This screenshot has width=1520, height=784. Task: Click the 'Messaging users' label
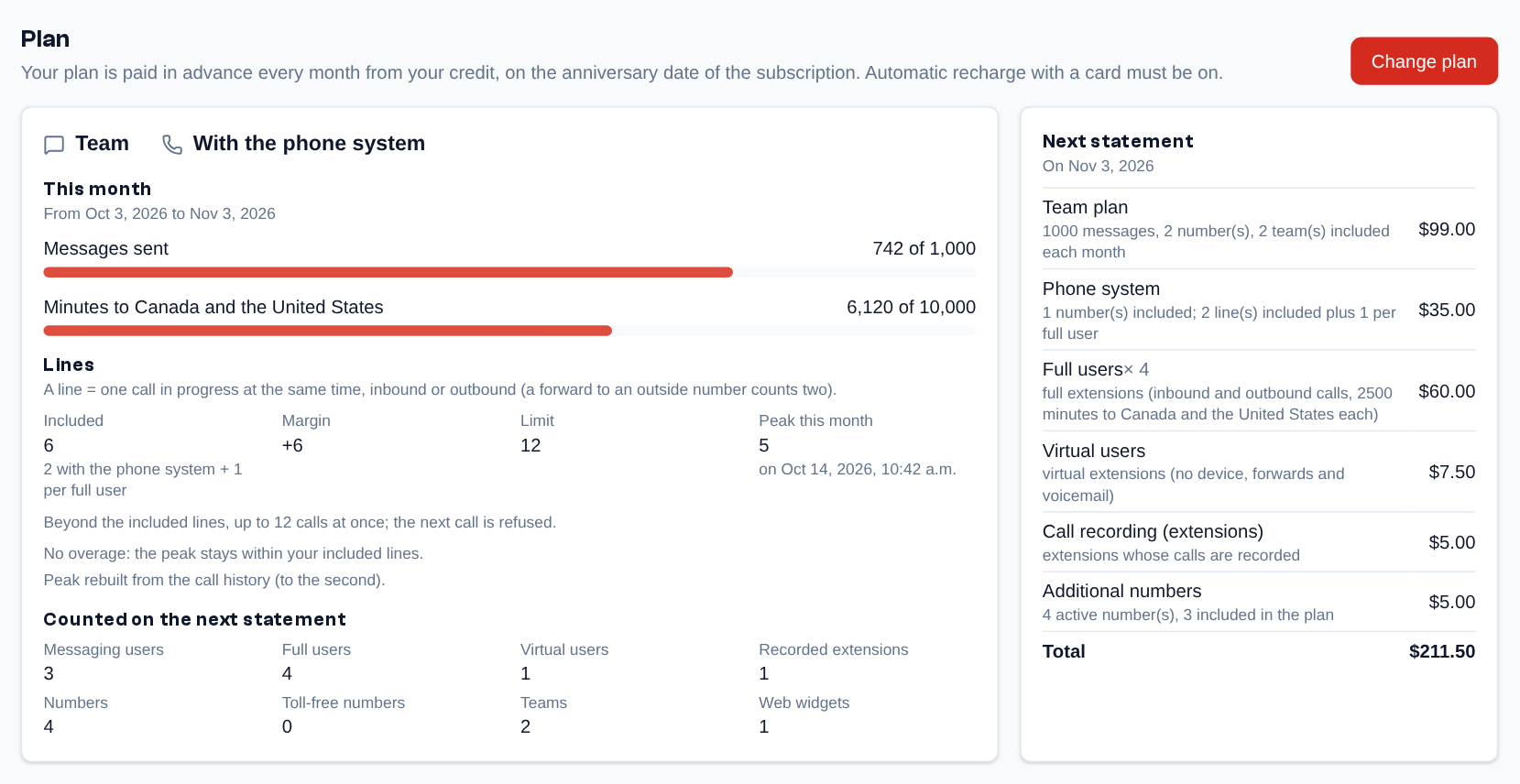coord(104,649)
